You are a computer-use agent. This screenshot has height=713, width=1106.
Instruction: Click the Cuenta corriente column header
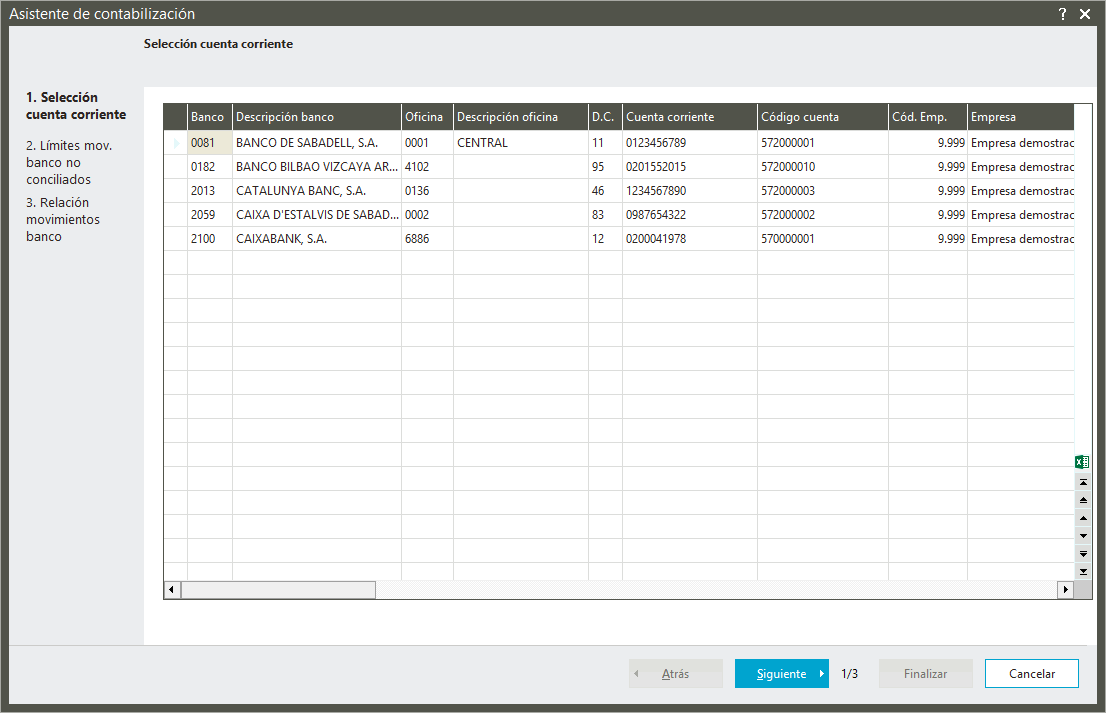point(689,117)
